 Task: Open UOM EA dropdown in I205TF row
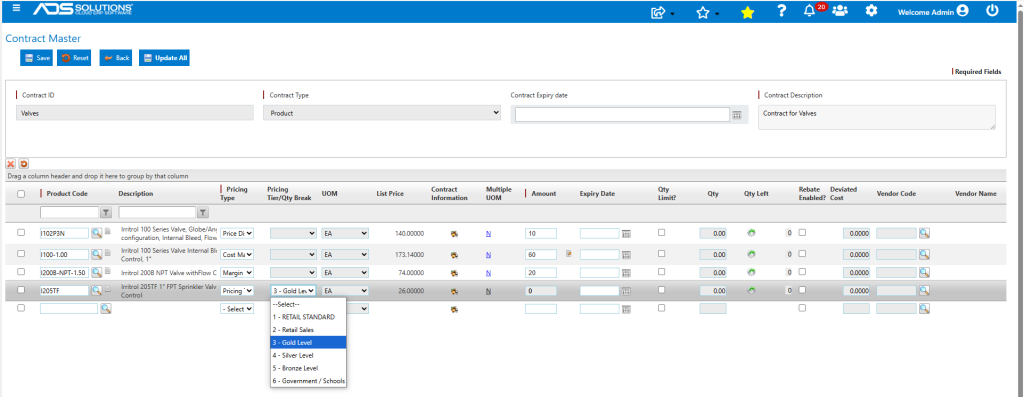[345, 291]
